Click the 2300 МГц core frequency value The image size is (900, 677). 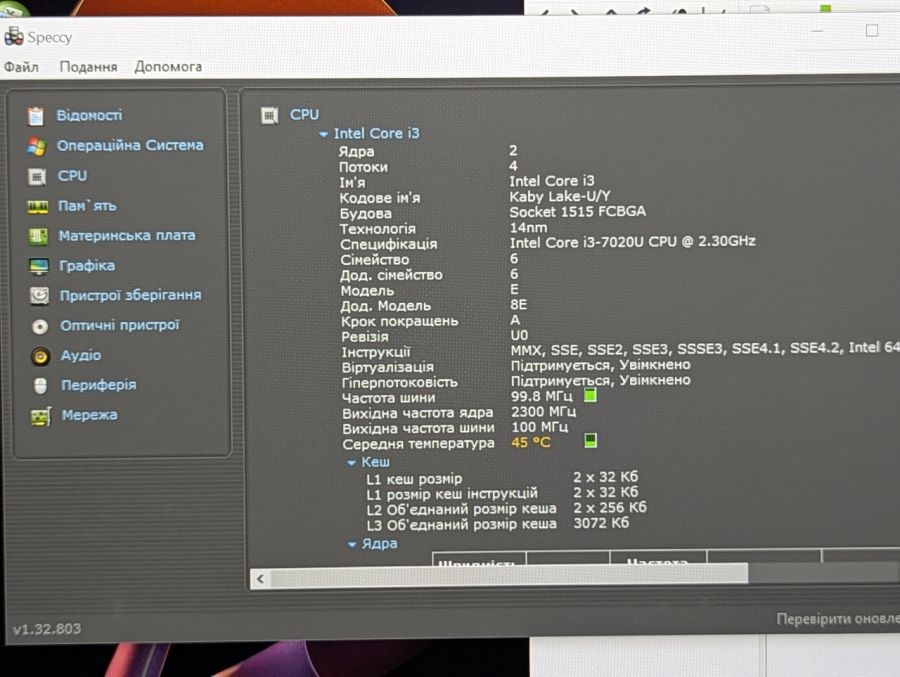[544, 412]
